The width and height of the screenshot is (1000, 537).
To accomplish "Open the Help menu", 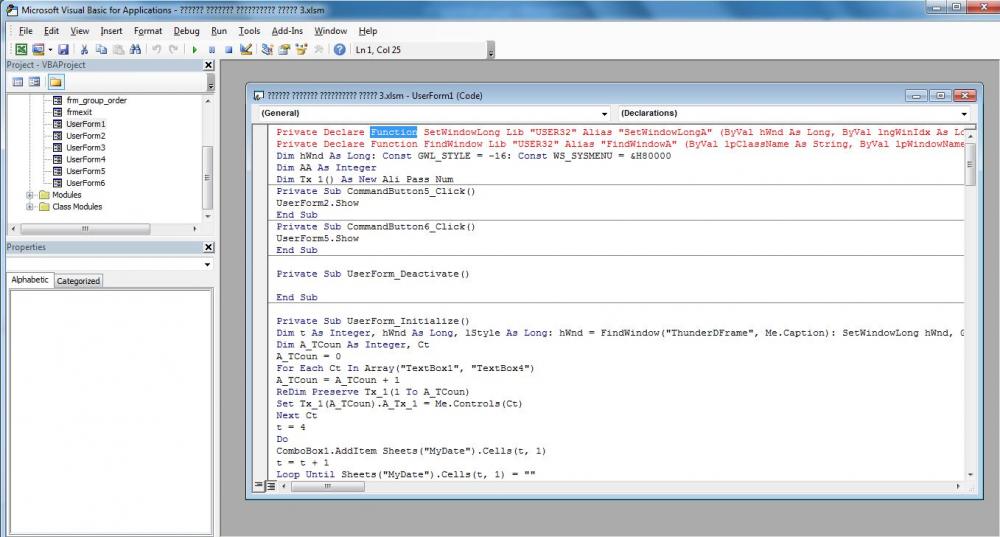I will [x=367, y=31].
